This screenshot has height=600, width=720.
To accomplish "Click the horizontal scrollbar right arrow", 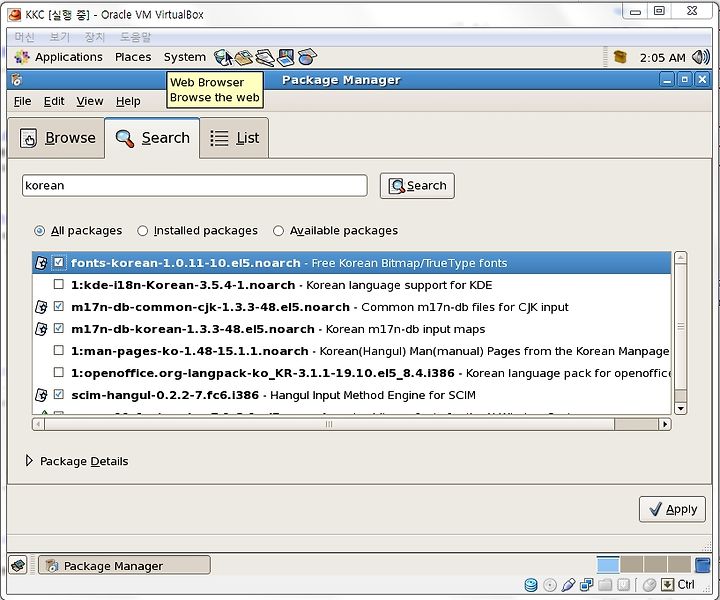I will tap(665, 424).
